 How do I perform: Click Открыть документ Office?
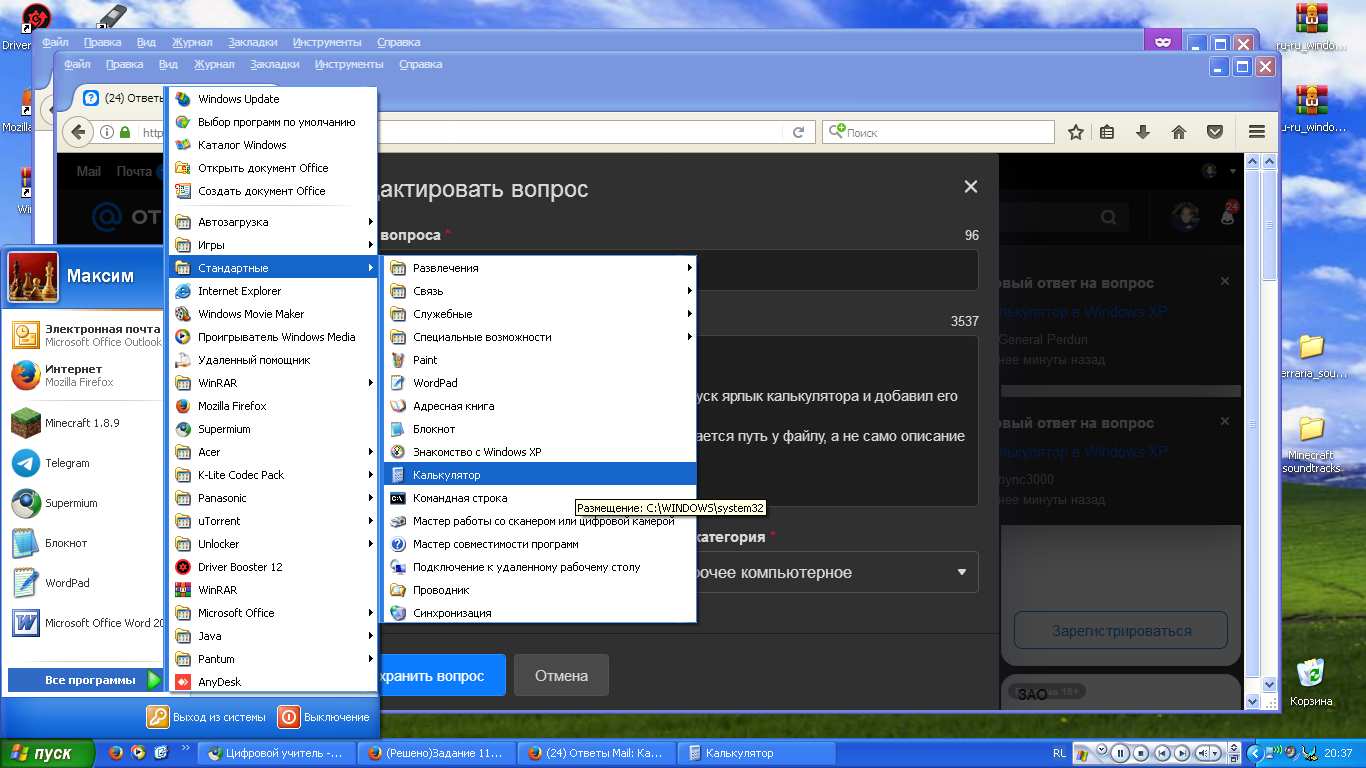tap(271, 168)
